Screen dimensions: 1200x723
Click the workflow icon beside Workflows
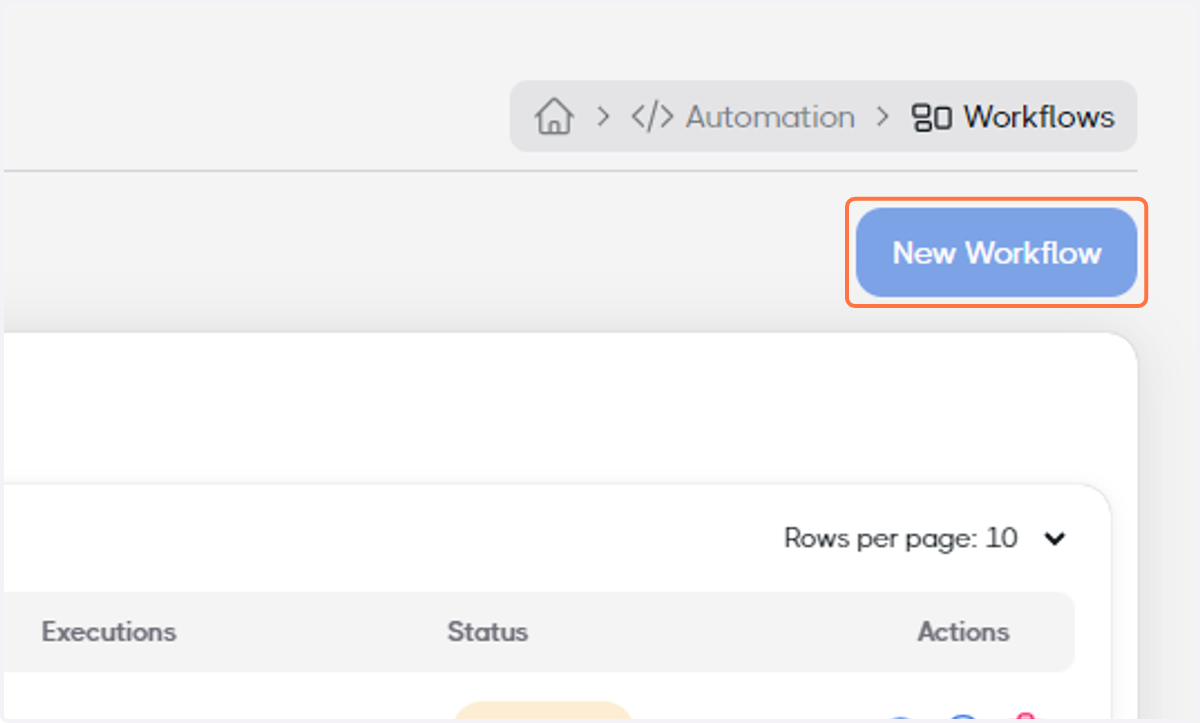(x=931, y=118)
